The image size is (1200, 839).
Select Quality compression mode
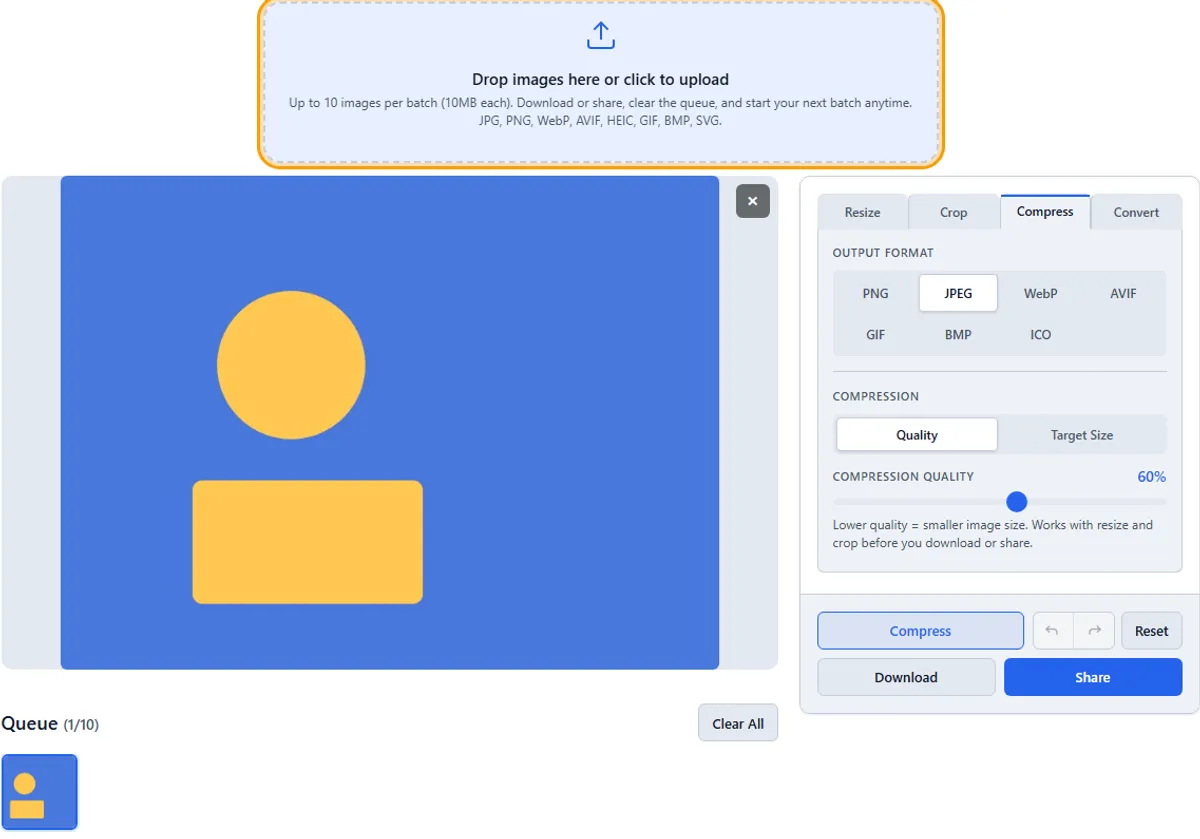(x=917, y=435)
